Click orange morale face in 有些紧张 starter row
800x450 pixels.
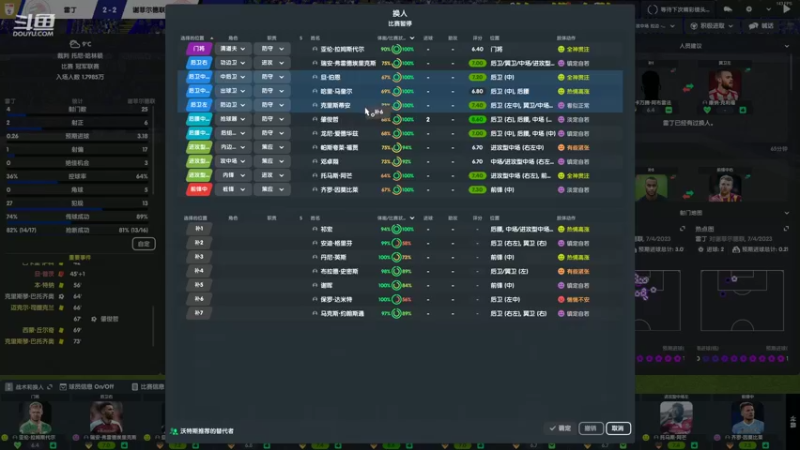tap(561, 147)
